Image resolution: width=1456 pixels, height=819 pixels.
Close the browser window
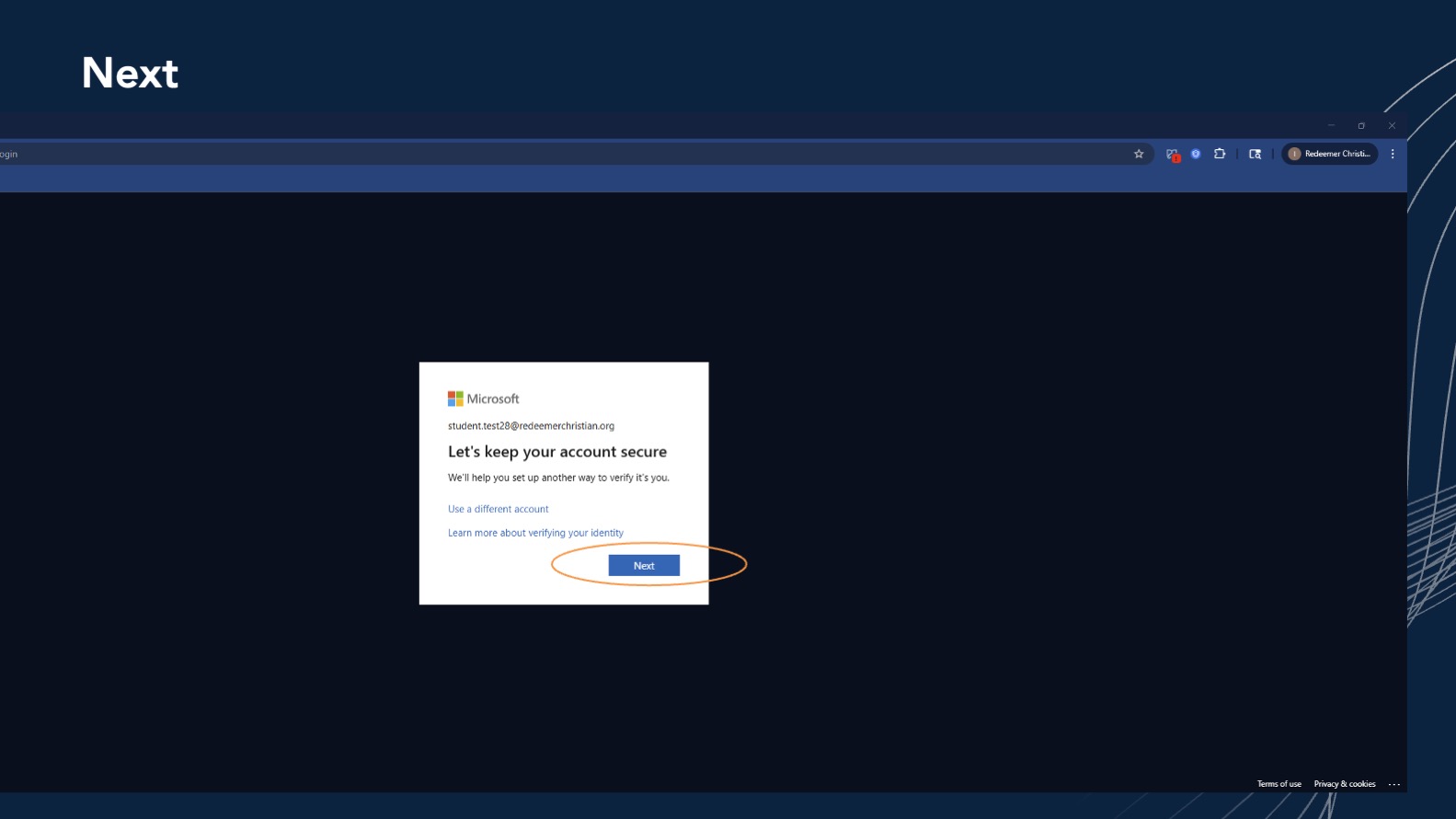coord(1392,125)
